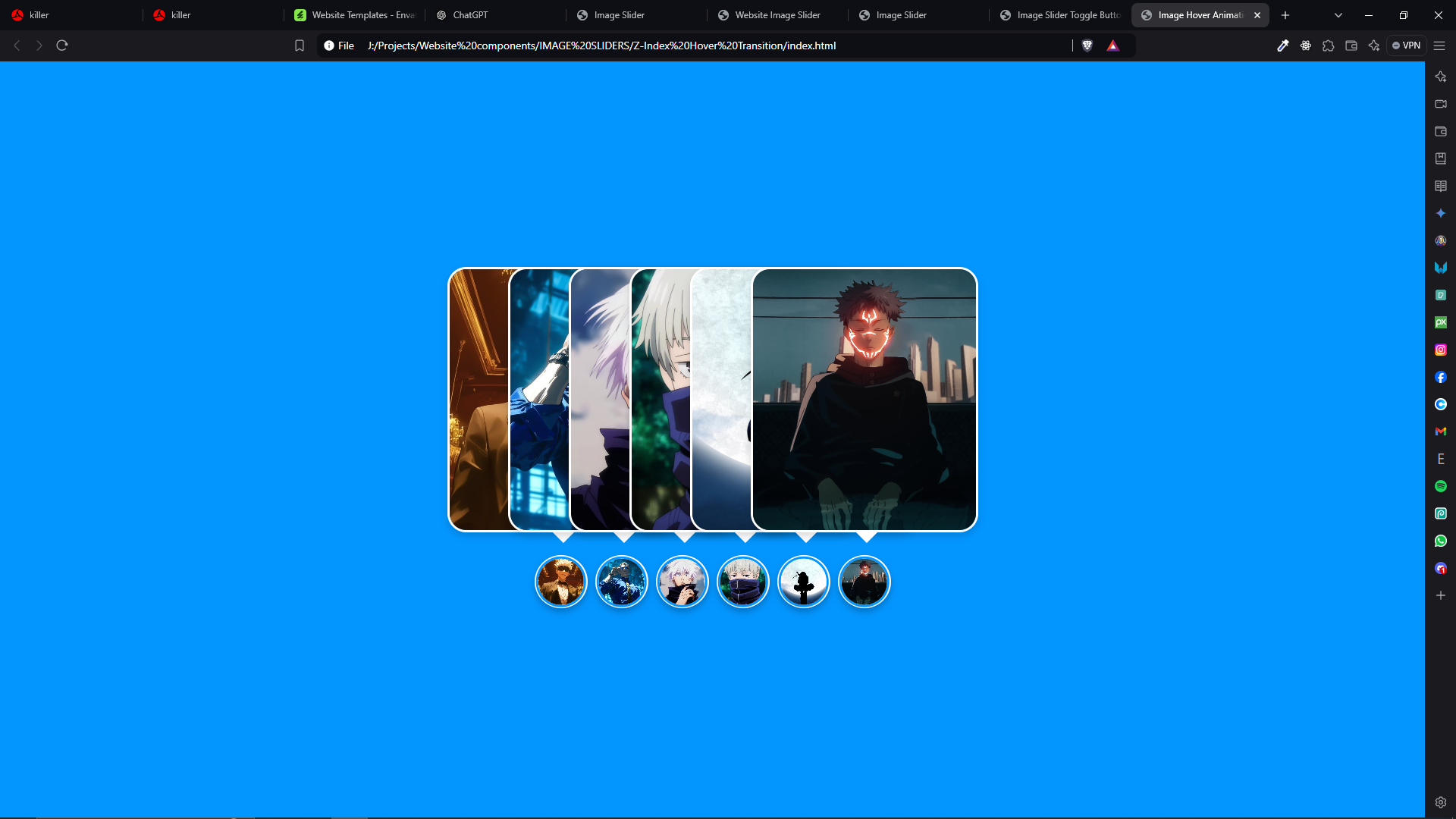Switch to Website Templates Envato tab
Screen dimensions: 1456x819
(x=354, y=15)
